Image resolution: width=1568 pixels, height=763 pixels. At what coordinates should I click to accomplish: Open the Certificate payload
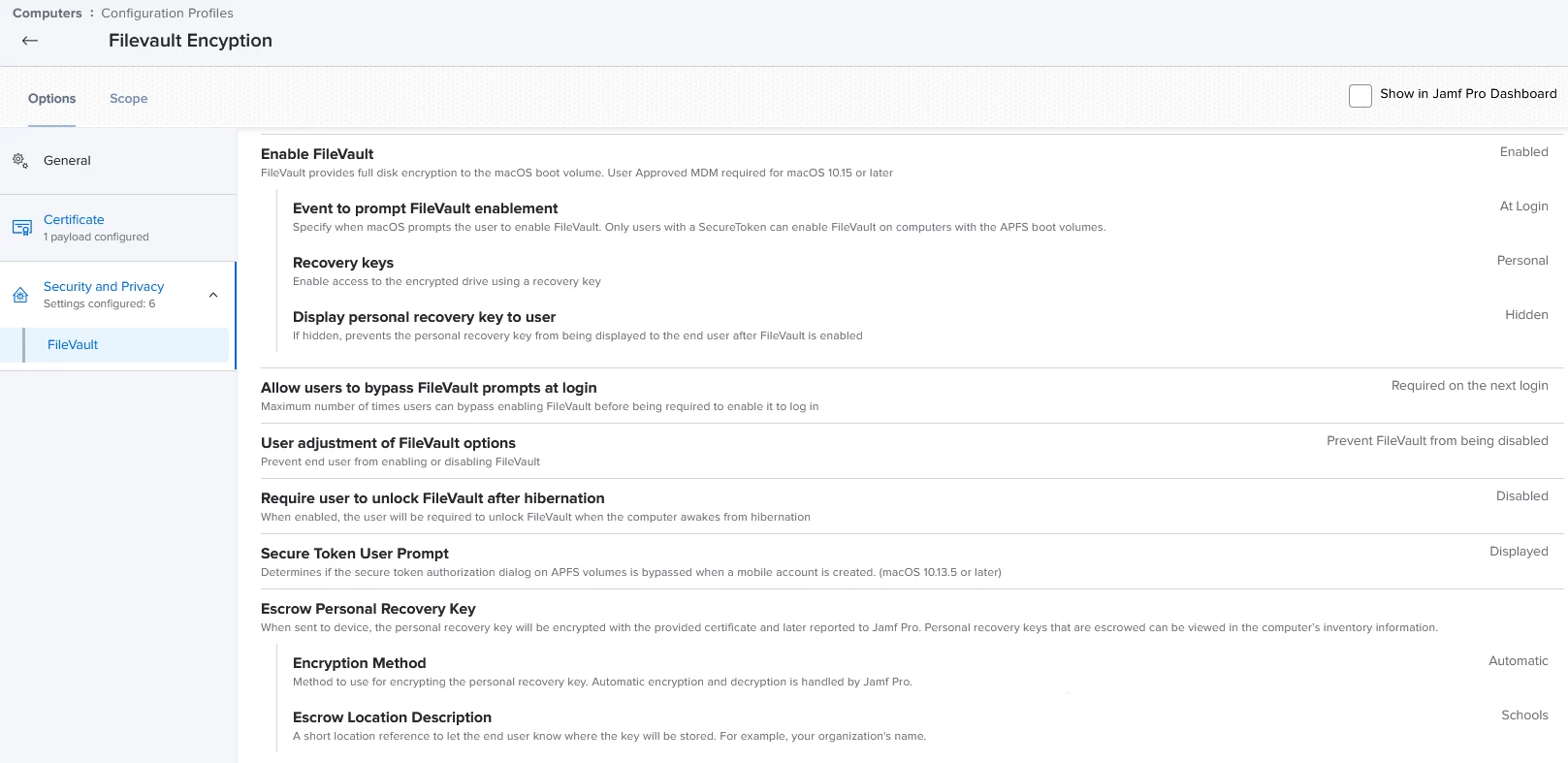[x=118, y=228]
